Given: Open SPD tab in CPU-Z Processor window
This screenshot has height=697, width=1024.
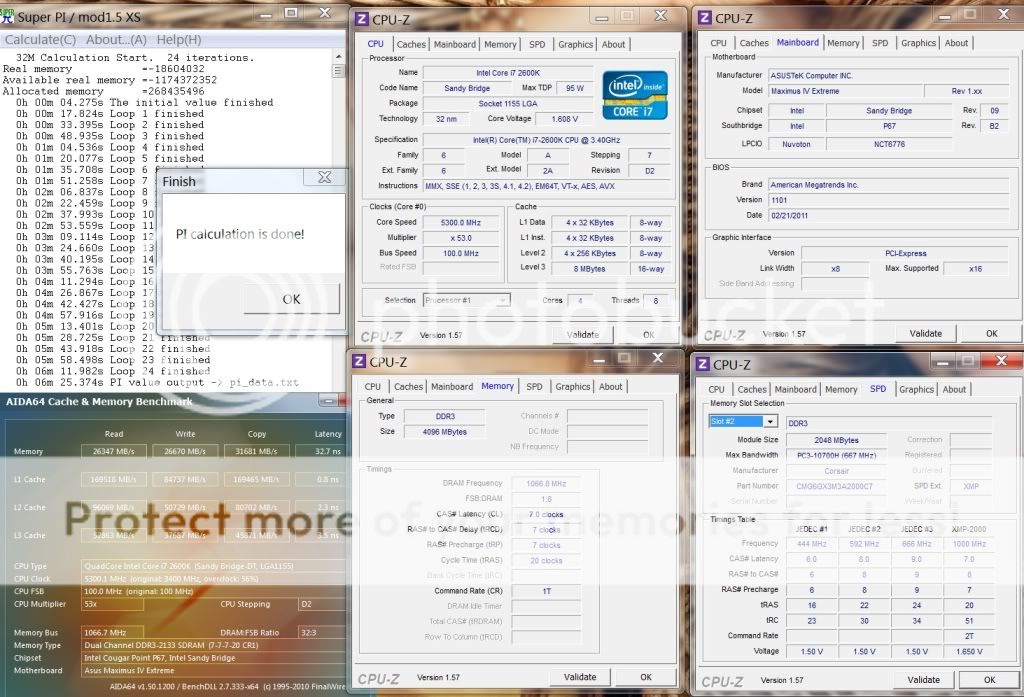Looking at the screenshot, I should point(537,44).
